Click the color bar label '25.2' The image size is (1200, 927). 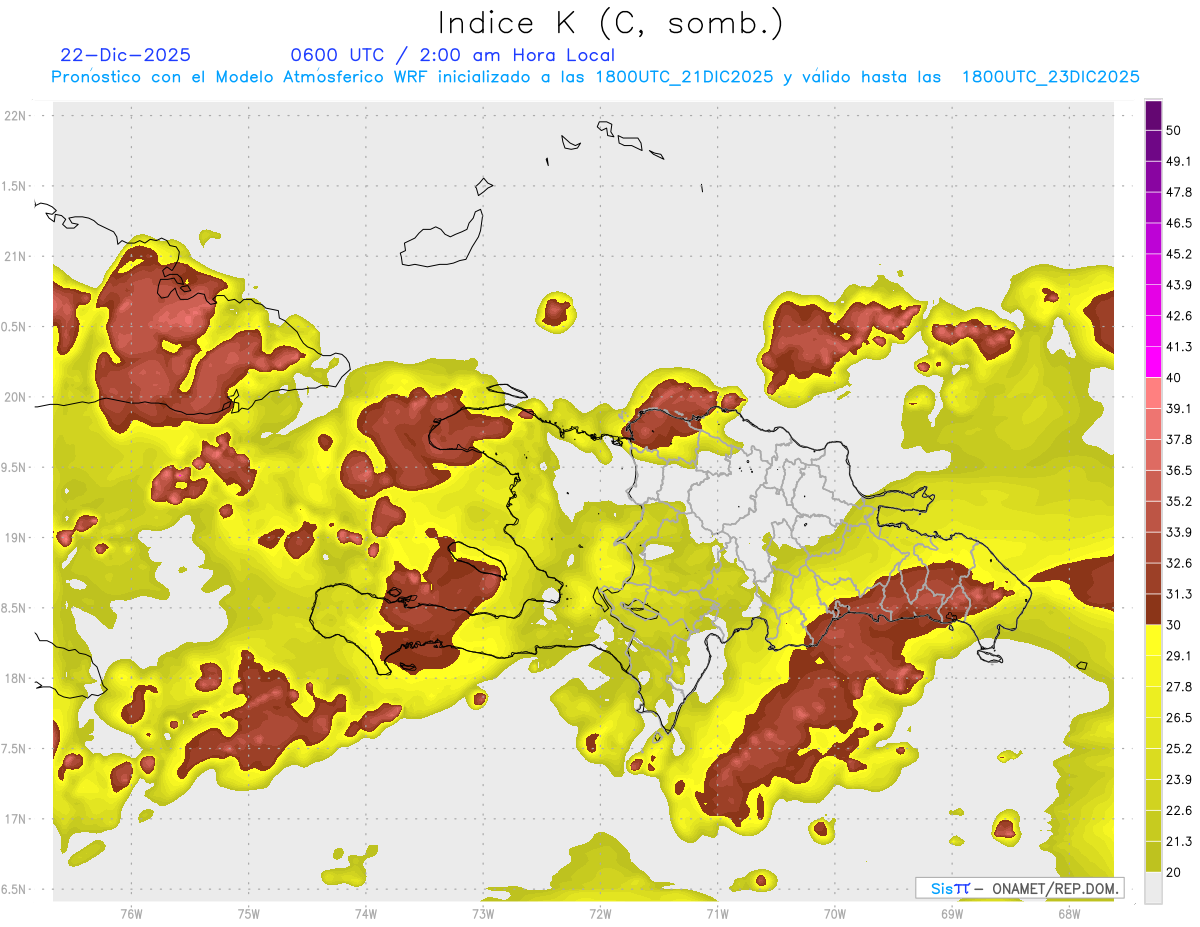(1179, 748)
